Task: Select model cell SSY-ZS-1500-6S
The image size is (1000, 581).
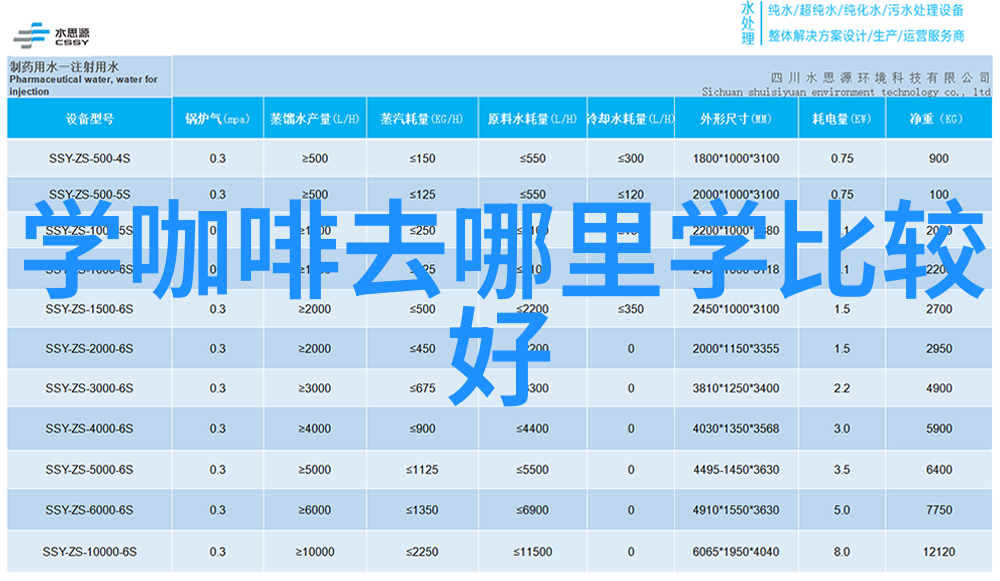Action: pos(89,309)
